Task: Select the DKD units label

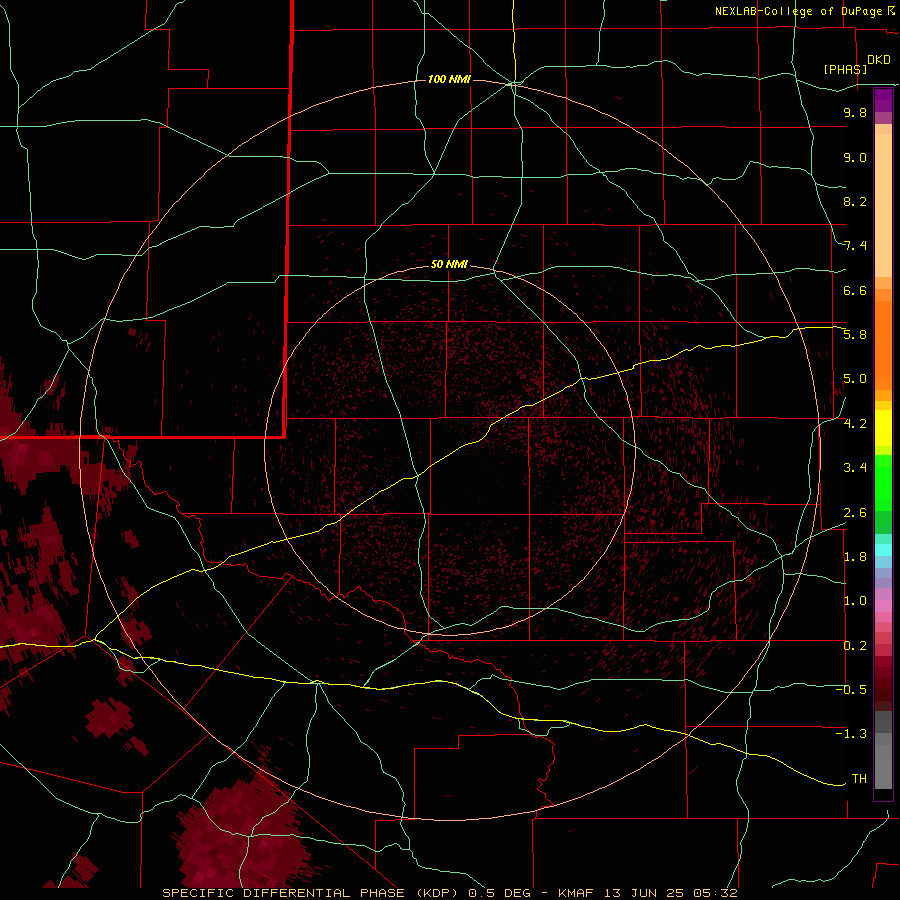Action: [x=879, y=60]
